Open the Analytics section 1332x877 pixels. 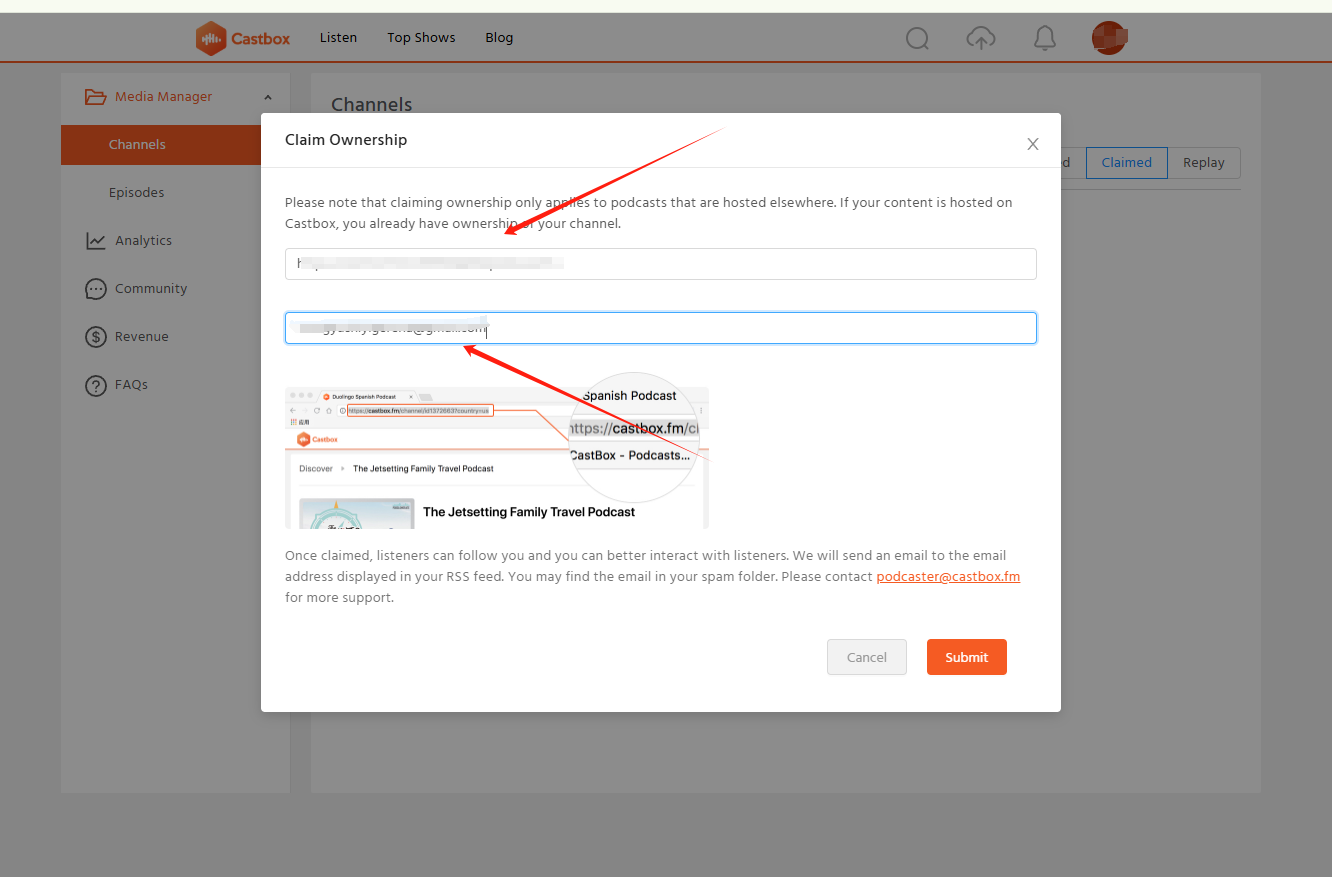(x=143, y=241)
